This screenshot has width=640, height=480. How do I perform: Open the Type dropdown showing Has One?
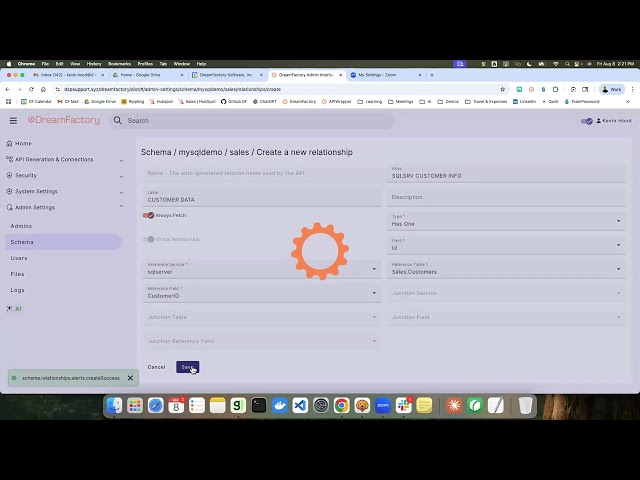coord(506,221)
